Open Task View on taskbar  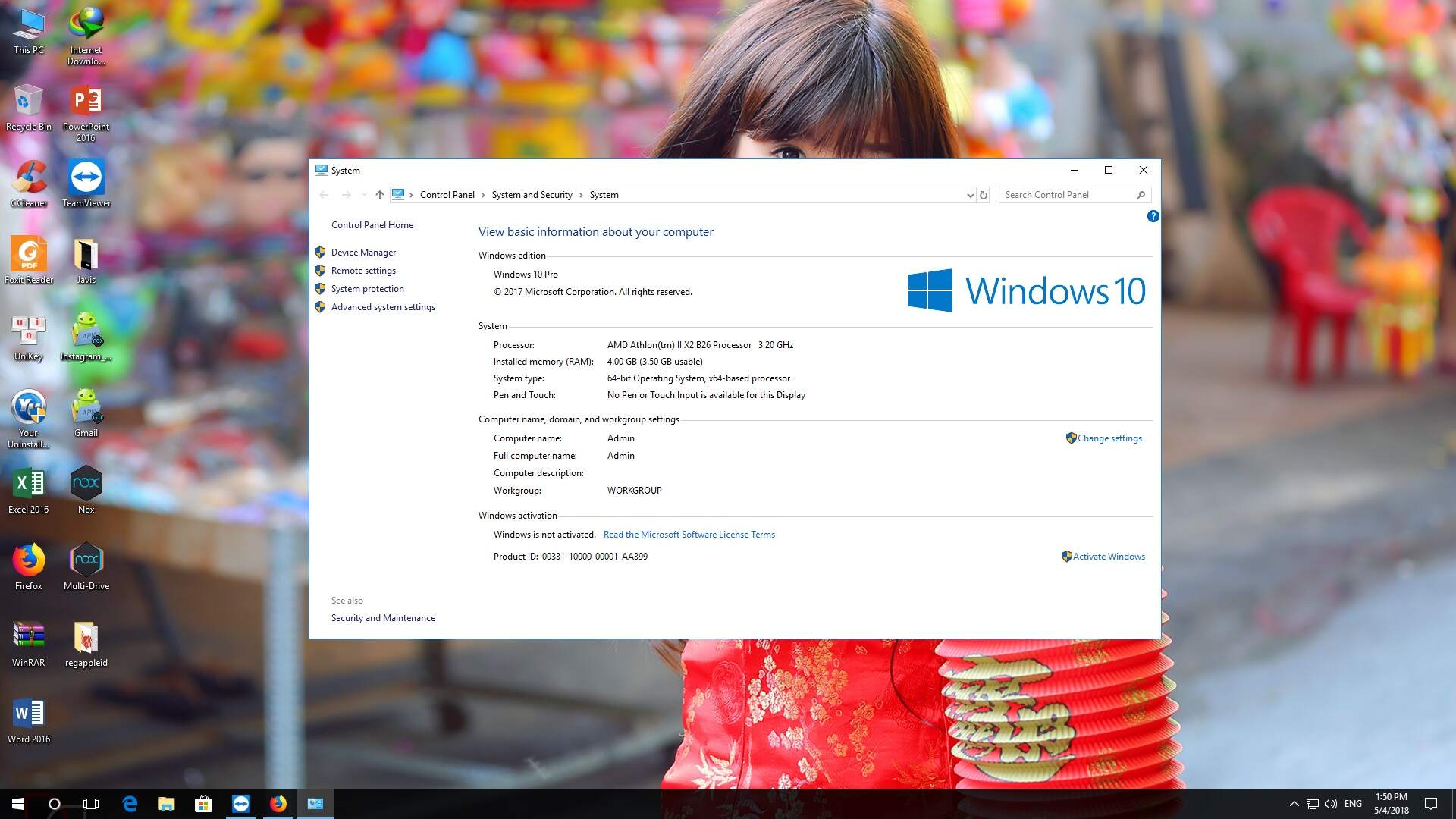pos(91,804)
